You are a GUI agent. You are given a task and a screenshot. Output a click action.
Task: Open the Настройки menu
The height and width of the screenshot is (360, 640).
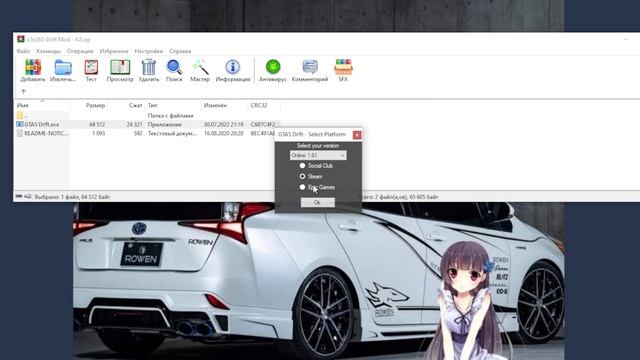(x=149, y=51)
